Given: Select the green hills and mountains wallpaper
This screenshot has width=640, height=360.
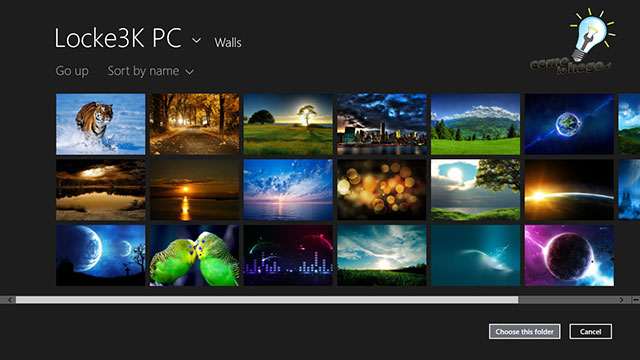Looking at the screenshot, I should pos(476,124).
